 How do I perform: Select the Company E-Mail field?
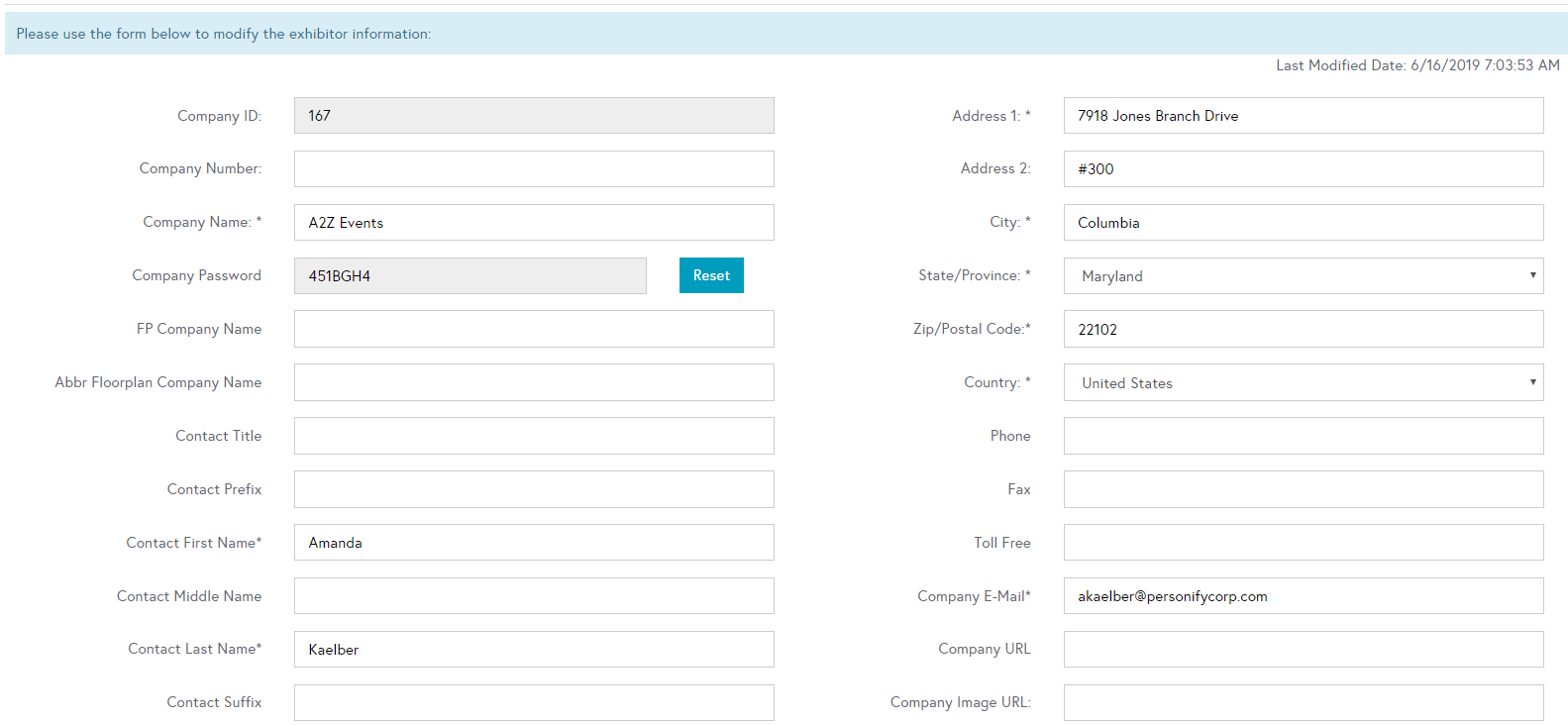click(x=1303, y=596)
